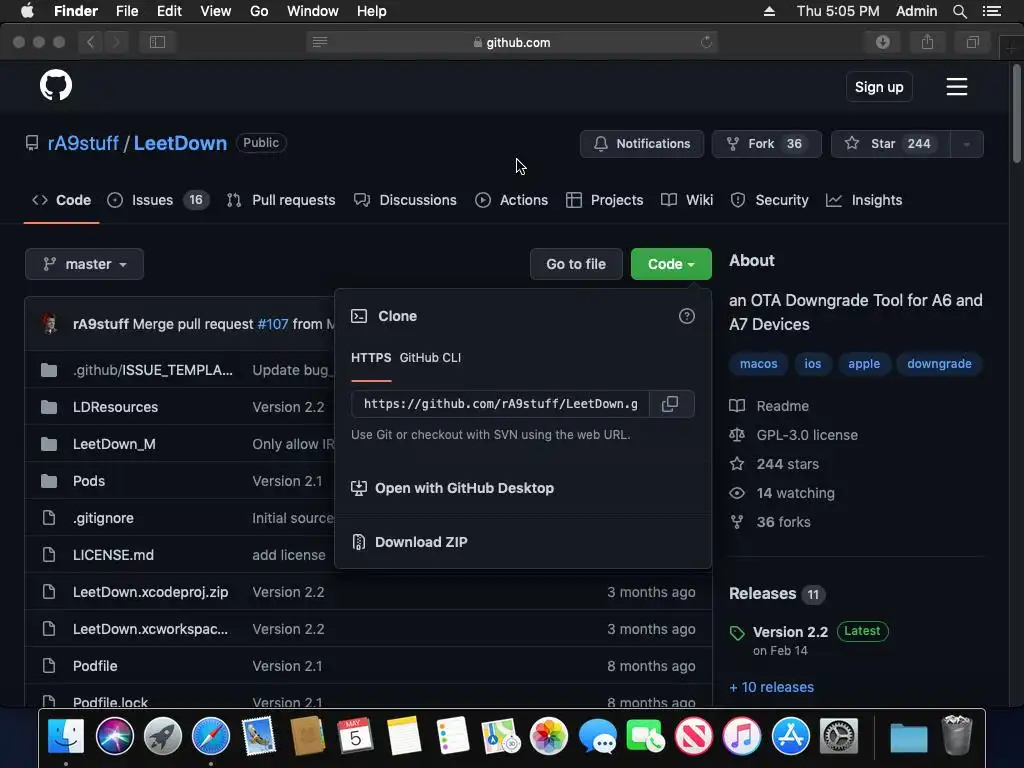The image size is (1024, 768).
Task: Open the hamburger navigation menu
Action: pos(957,87)
